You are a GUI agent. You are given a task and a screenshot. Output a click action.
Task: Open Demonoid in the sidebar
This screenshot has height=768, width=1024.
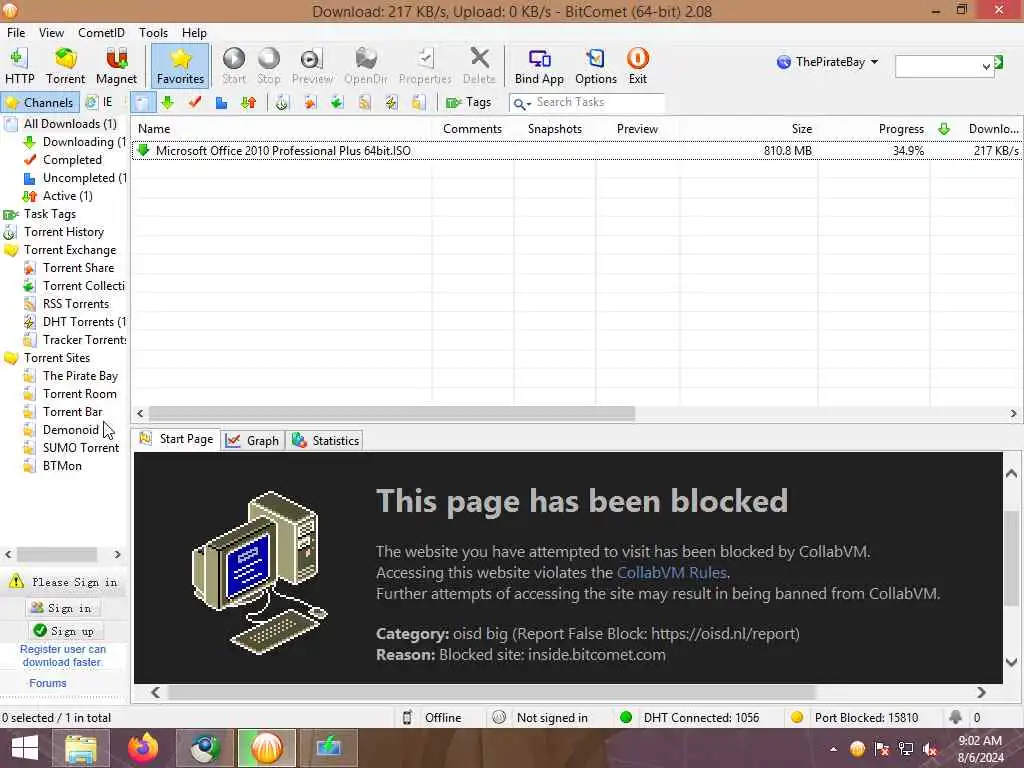coord(71,430)
